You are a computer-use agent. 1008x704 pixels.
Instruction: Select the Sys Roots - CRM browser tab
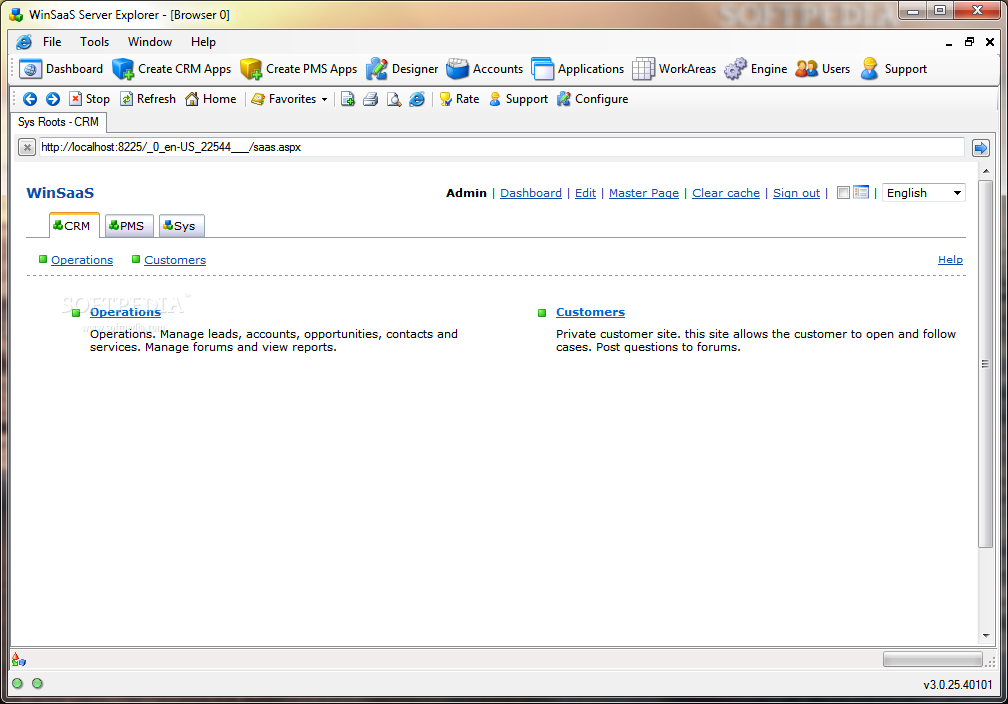point(58,122)
